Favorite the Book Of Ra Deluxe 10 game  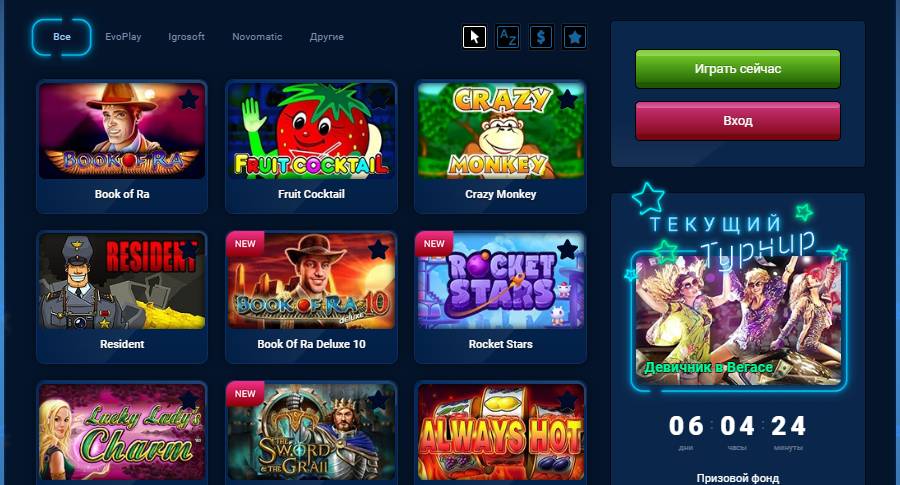(x=378, y=250)
